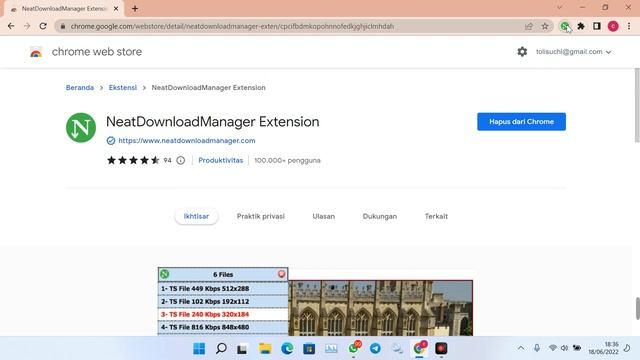Image resolution: width=640 pixels, height=360 pixels.
Task: Click the star rating
Action: tap(133, 160)
